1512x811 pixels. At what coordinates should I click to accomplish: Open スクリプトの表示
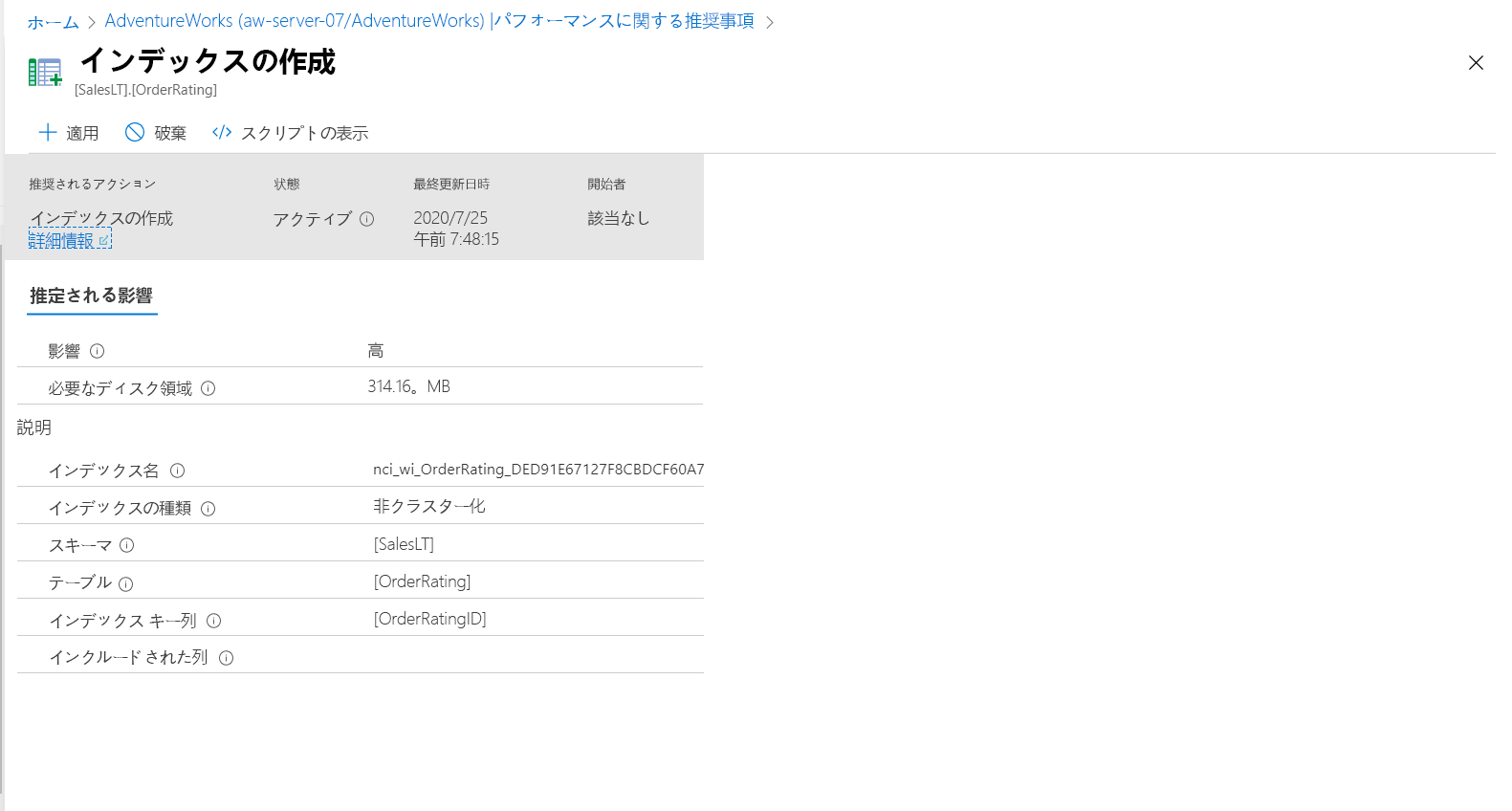tap(291, 133)
